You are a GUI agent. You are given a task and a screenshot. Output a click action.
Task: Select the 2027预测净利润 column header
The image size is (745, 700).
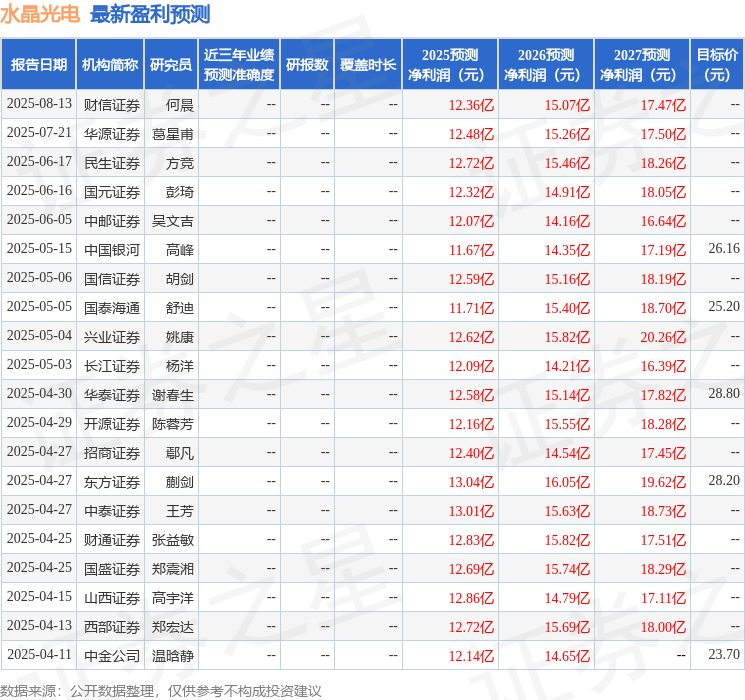tap(642, 64)
